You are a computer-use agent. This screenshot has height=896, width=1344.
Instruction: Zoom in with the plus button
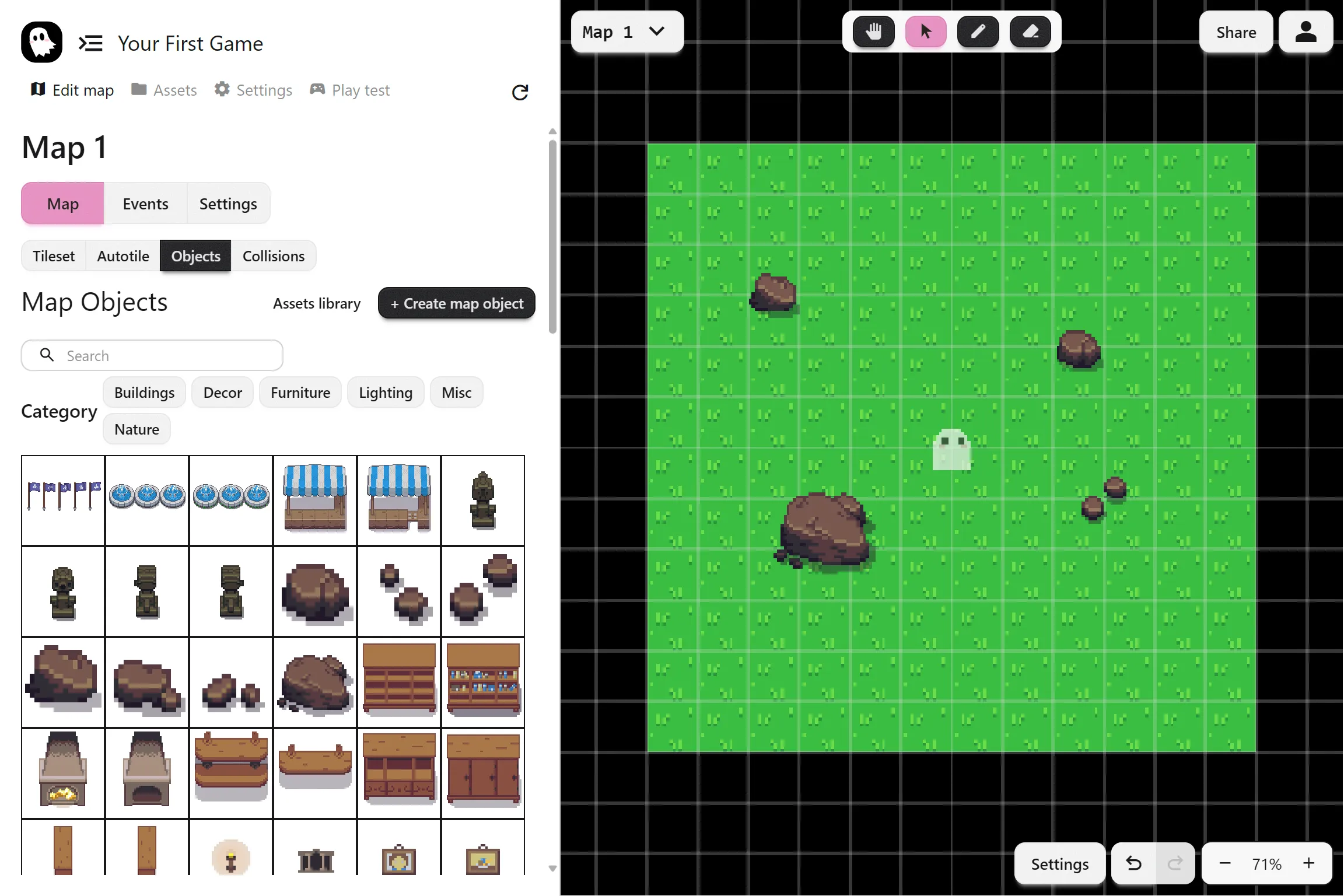pyautogui.click(x=1309, y=863)
